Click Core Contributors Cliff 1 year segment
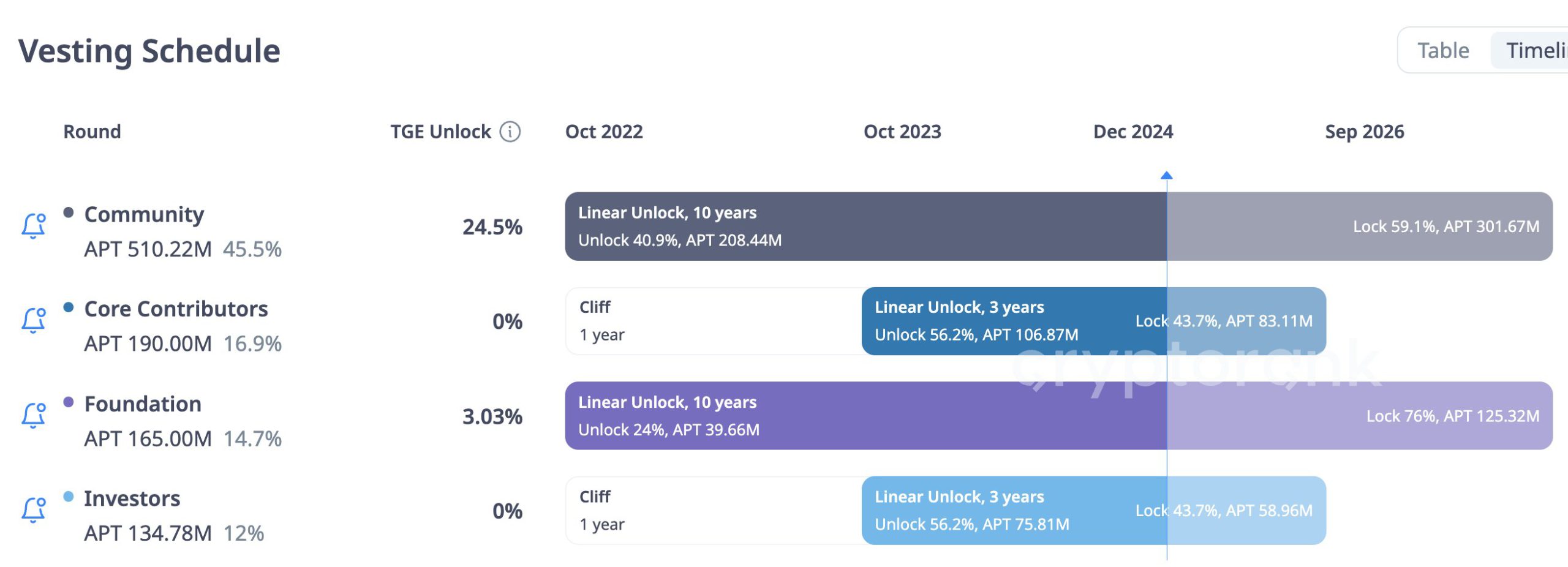 [714, 321]
